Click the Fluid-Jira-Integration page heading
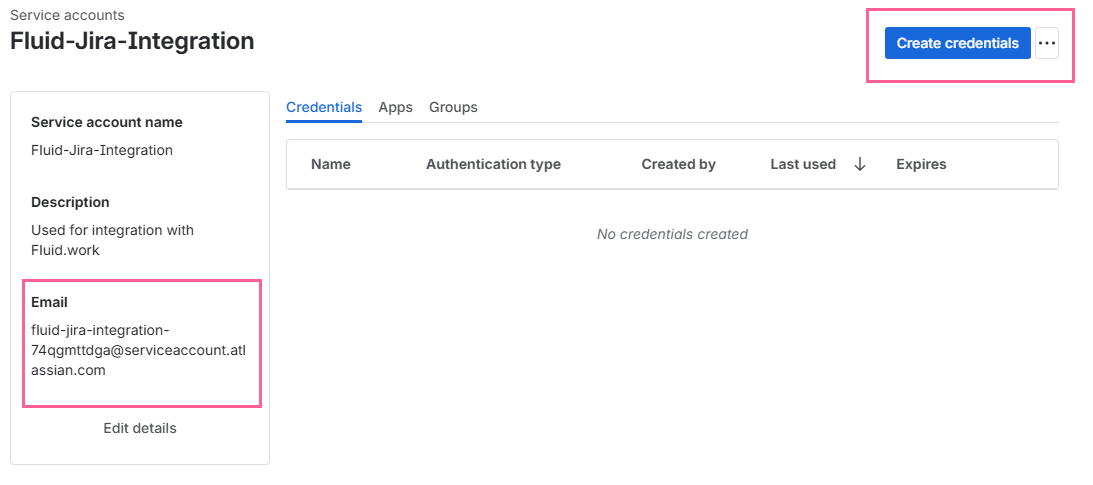The image size is (1093, 485). (x=132, y=41)
